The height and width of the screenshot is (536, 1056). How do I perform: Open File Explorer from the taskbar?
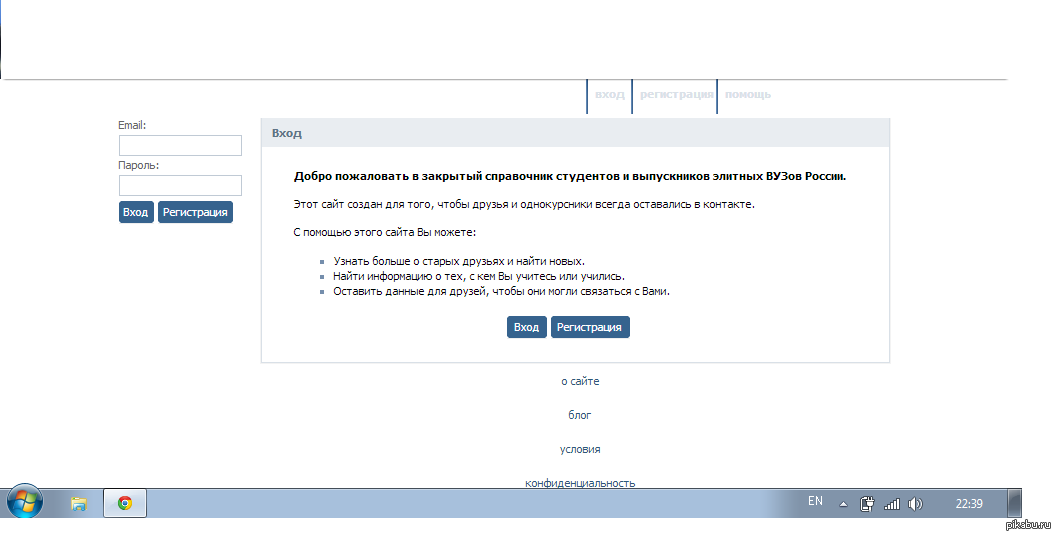79,503
